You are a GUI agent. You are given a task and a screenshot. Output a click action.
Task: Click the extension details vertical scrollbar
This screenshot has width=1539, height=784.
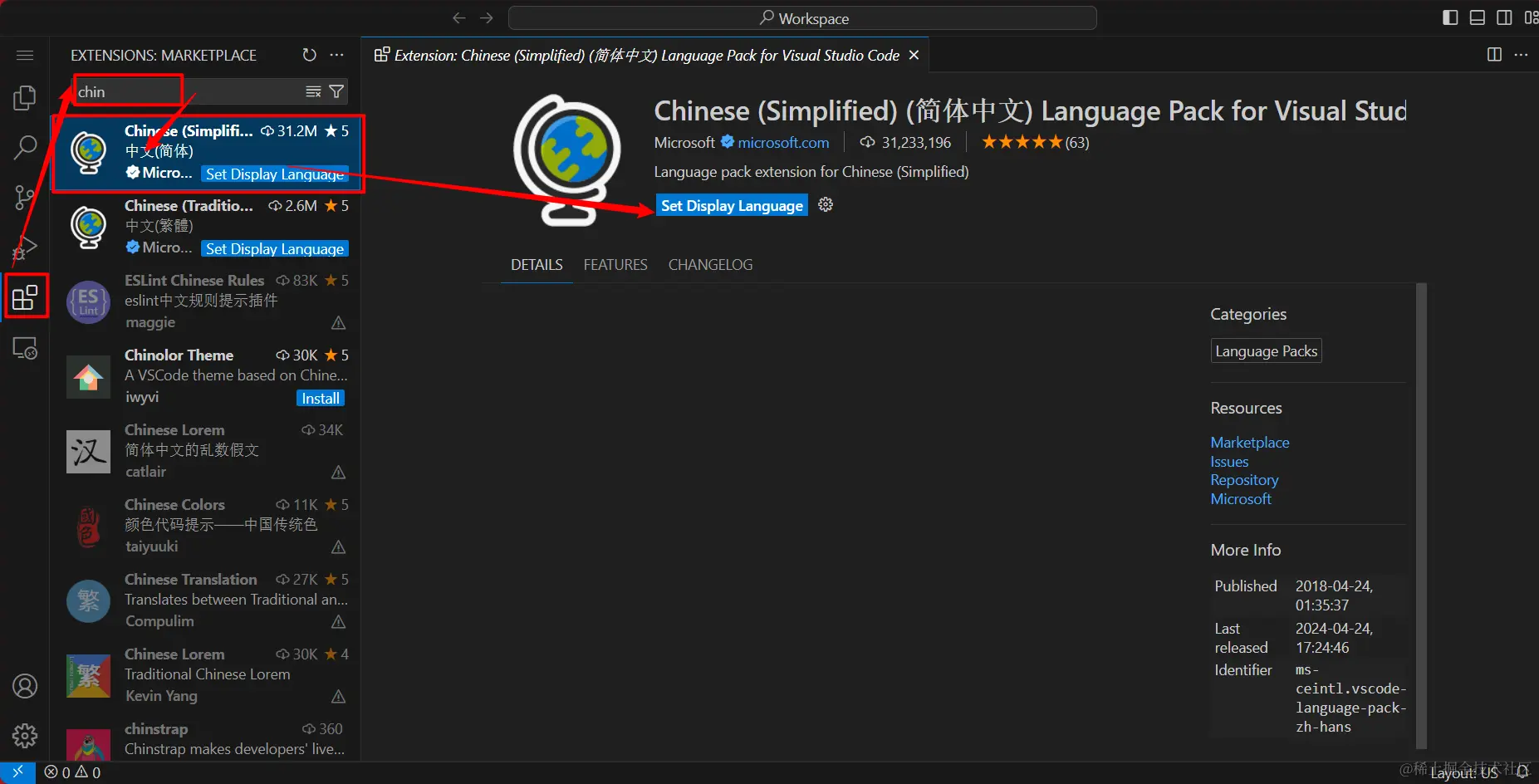(1421, 515)
